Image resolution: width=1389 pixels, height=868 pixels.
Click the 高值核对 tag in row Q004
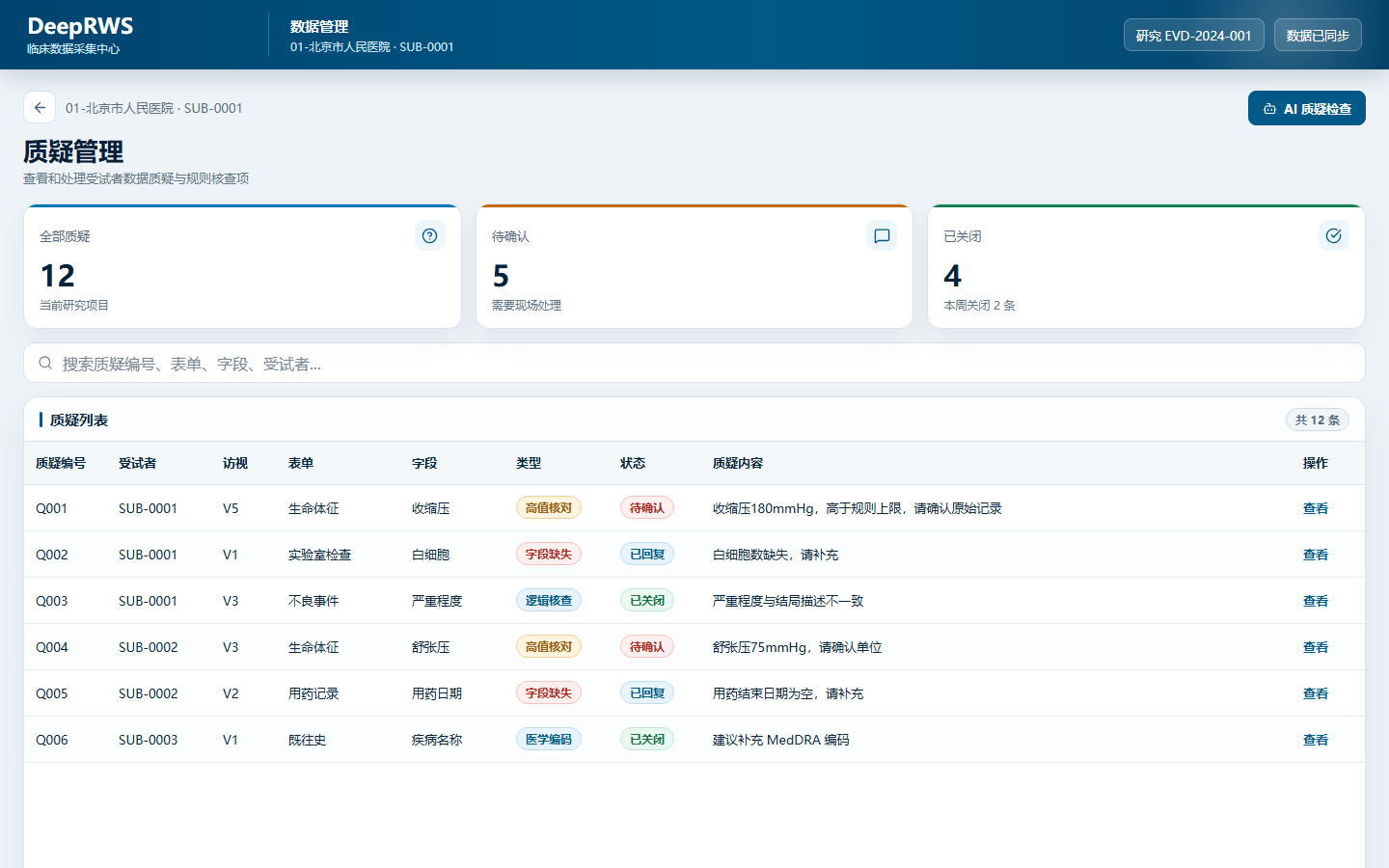pyautogui.click(x=549, y=647)
